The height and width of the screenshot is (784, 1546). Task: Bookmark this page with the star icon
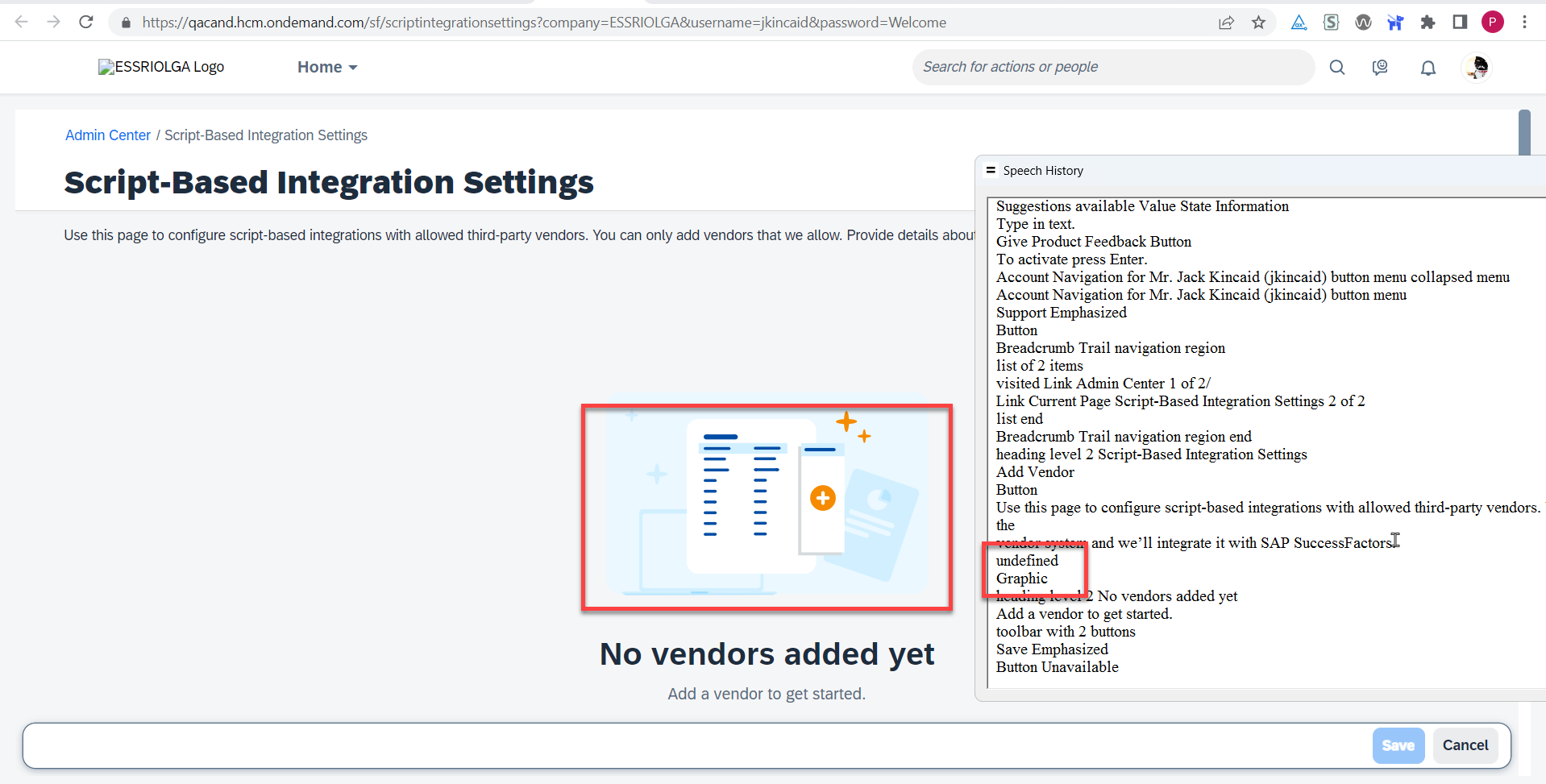(x=1259, y=22)
